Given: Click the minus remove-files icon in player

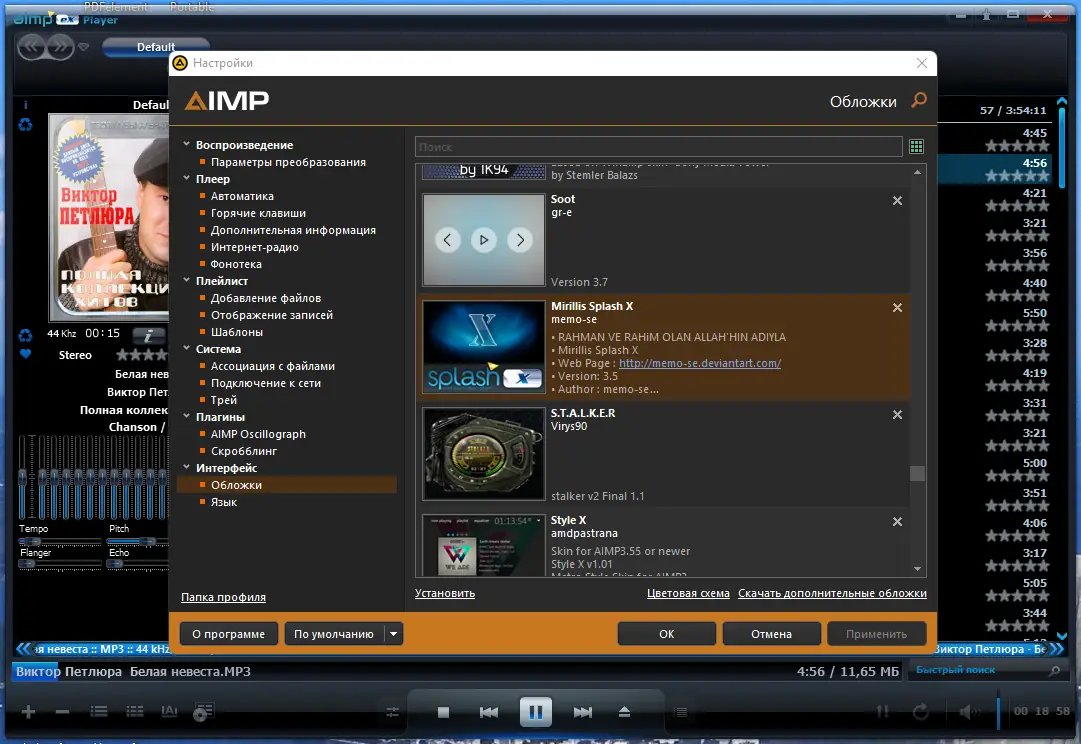Looking at the screenshot, I should pyautogui.click(x=62, y=712).
